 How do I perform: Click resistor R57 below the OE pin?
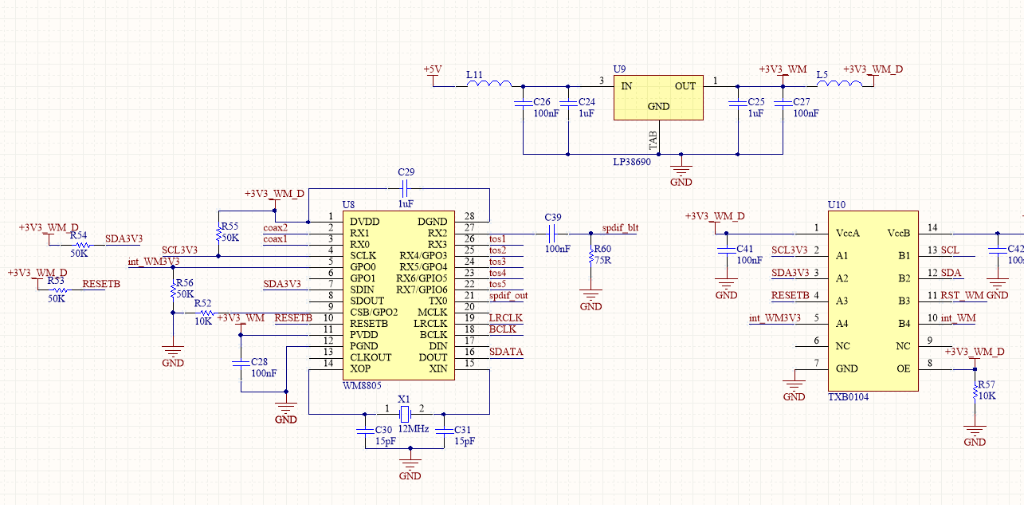[975, 394]
